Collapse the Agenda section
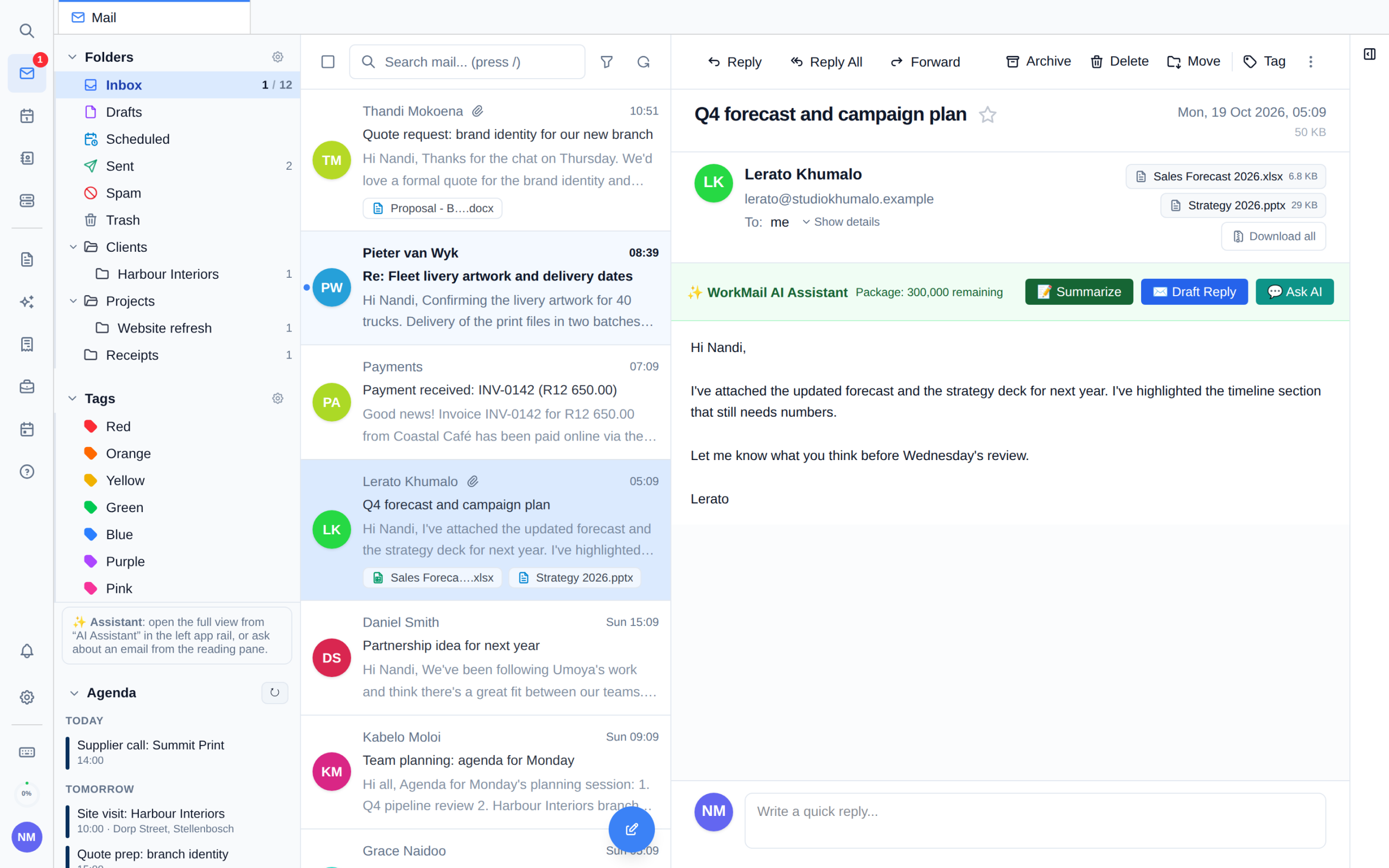Screen dimensions: 1389x868 (x=74, y=693)
